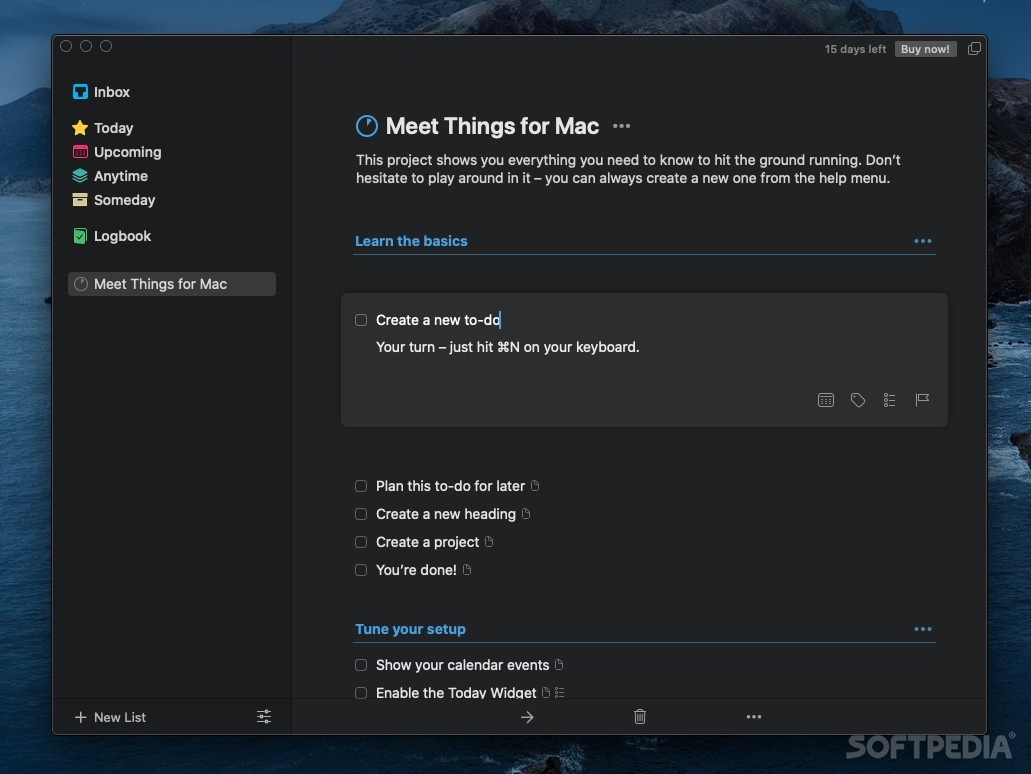Image resolution: width=1031 pixels, height=774 pixels.
Task: Delete the to-do with the trash icon
Action: coord(640,717)
